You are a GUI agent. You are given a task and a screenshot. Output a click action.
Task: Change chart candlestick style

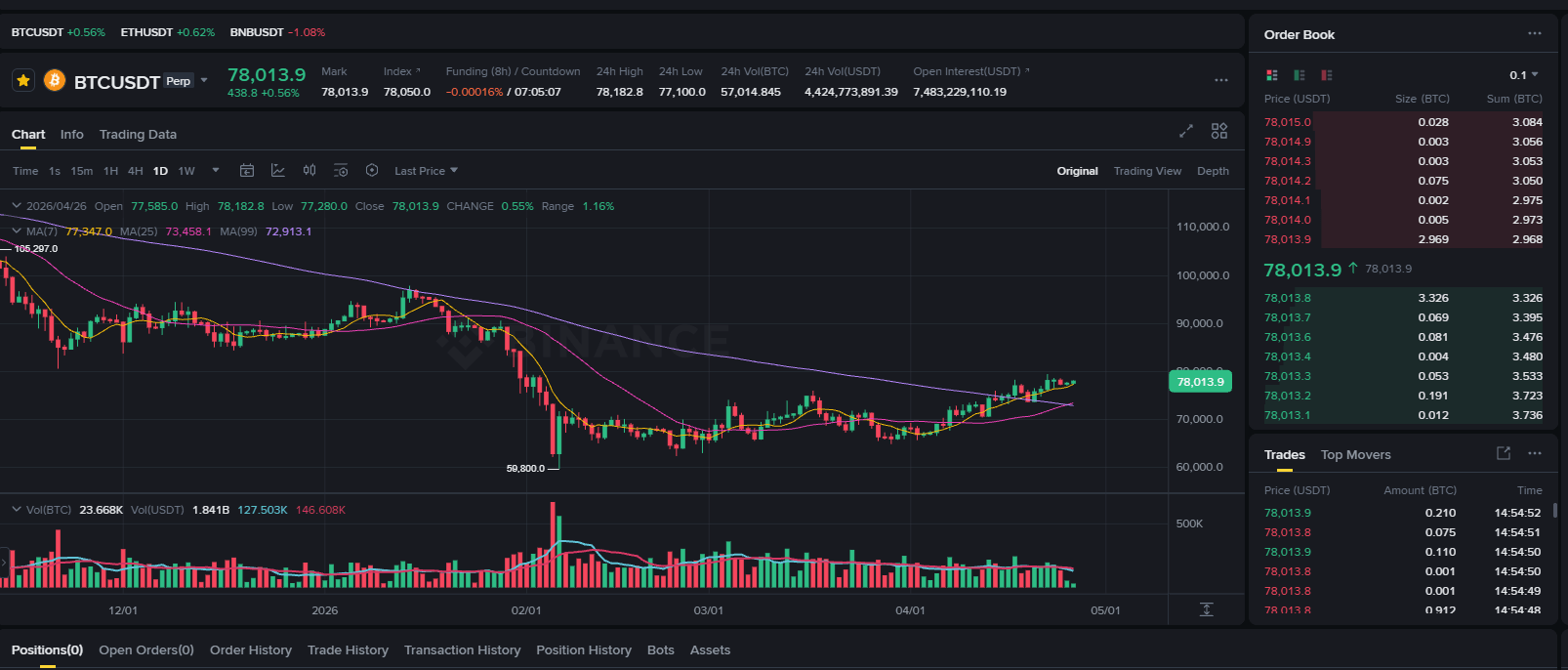309,171
